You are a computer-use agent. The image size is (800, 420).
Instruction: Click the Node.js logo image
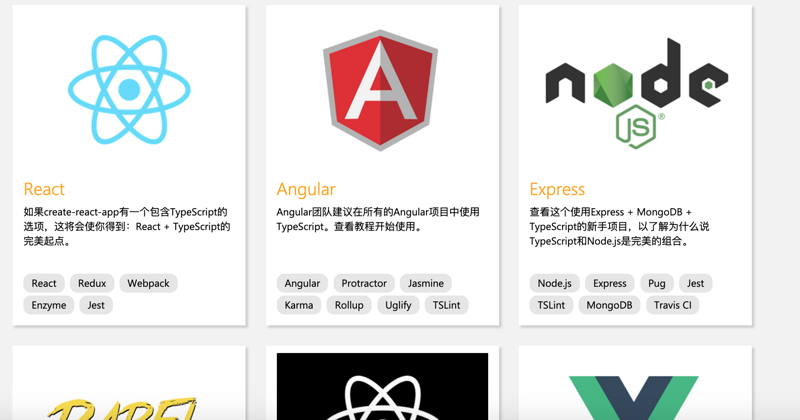click(x=636, y=93)
